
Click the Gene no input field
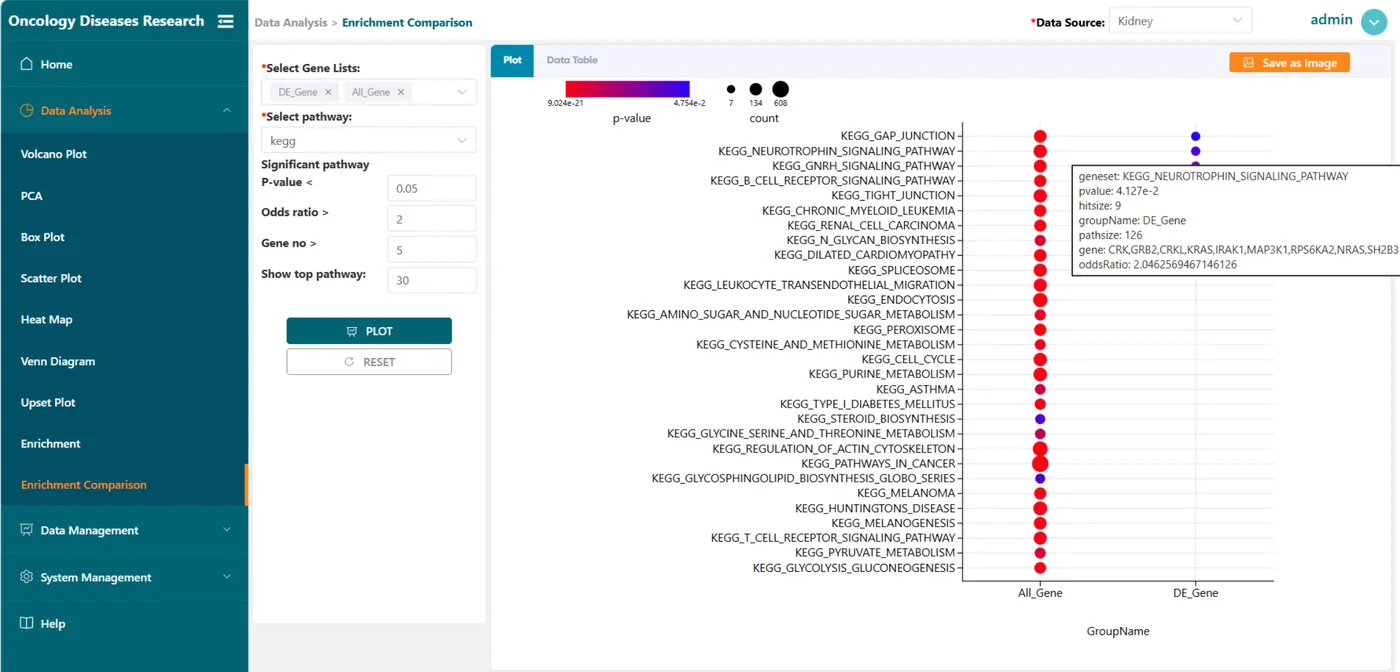tap(432, 249)
